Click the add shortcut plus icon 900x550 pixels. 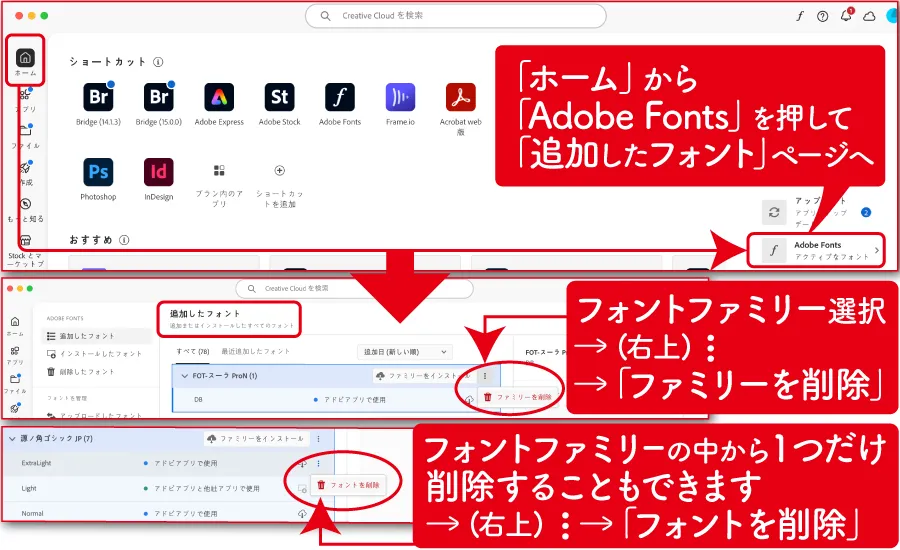[x=279, y=171]
